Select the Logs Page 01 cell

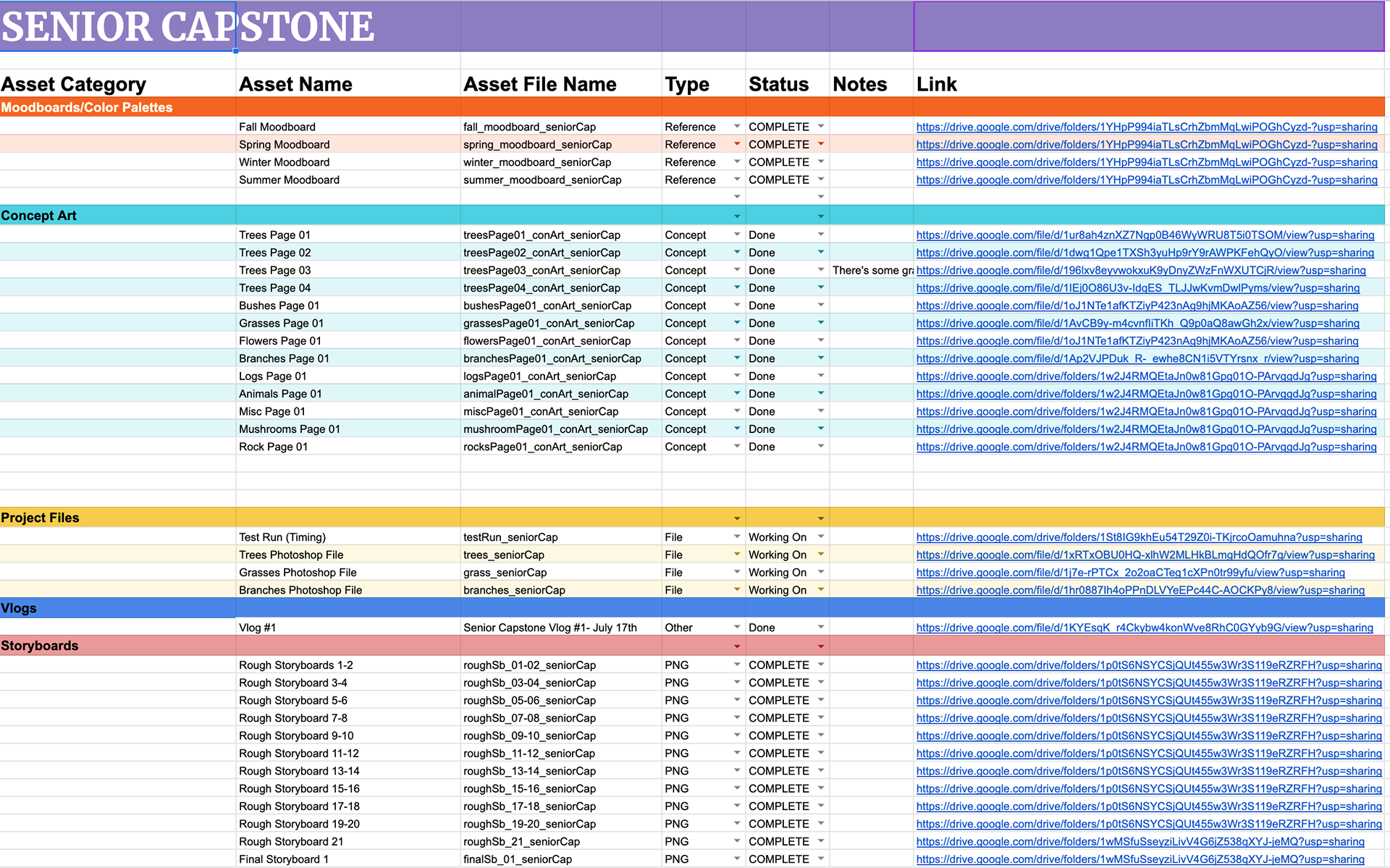(x=348, y=376)
